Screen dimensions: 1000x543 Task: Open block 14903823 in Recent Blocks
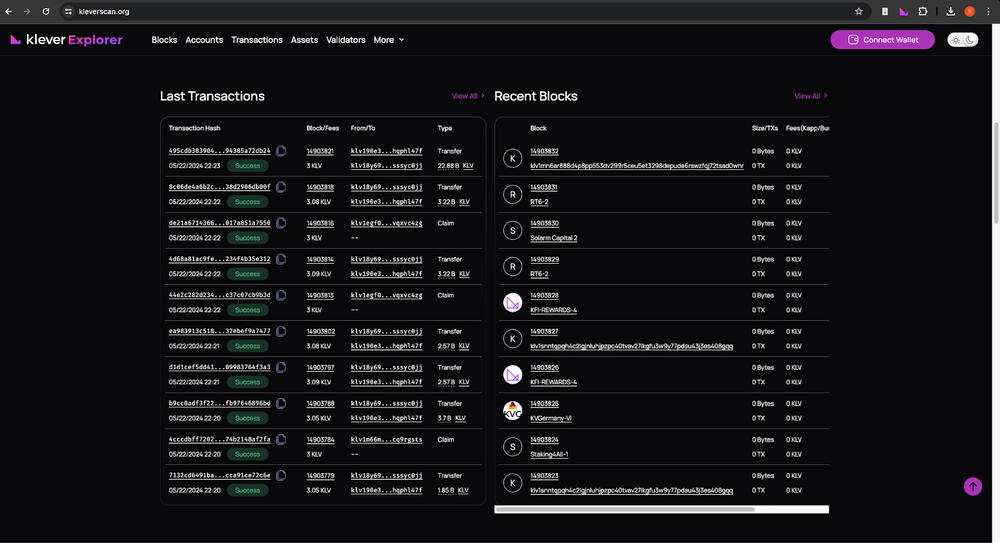(x=544, y=475)
